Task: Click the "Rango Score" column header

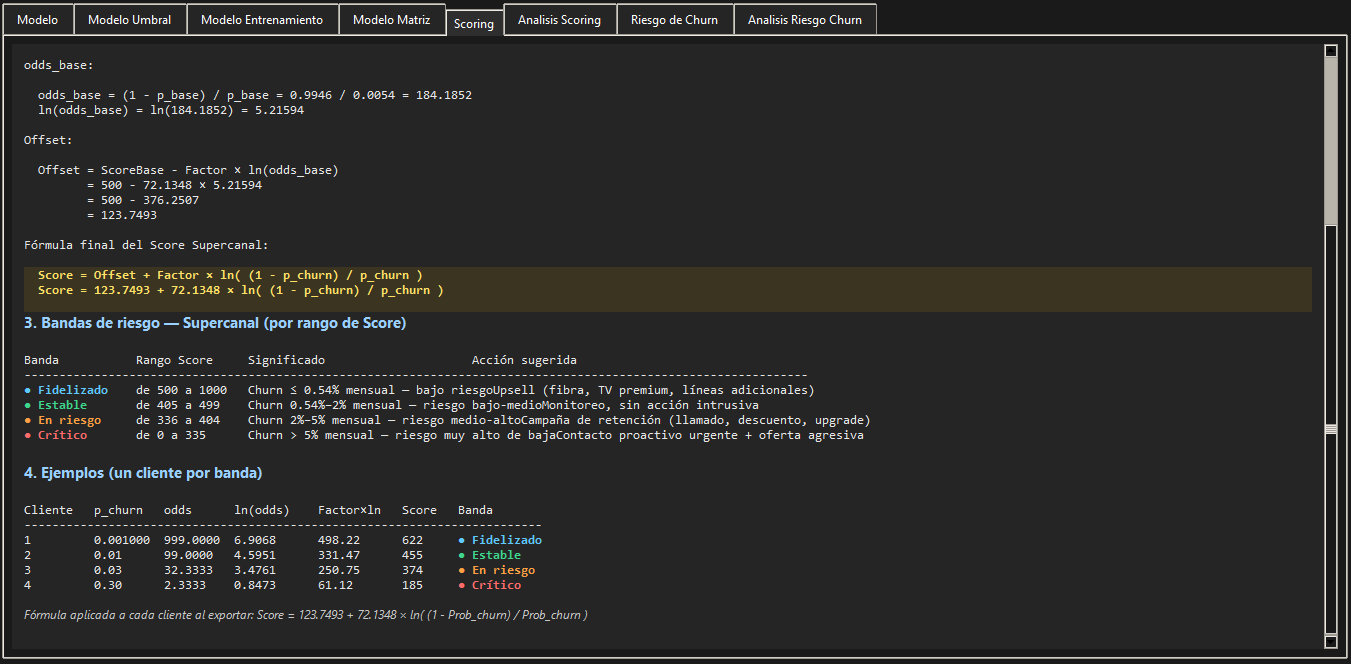Action: tap(174, 360)
